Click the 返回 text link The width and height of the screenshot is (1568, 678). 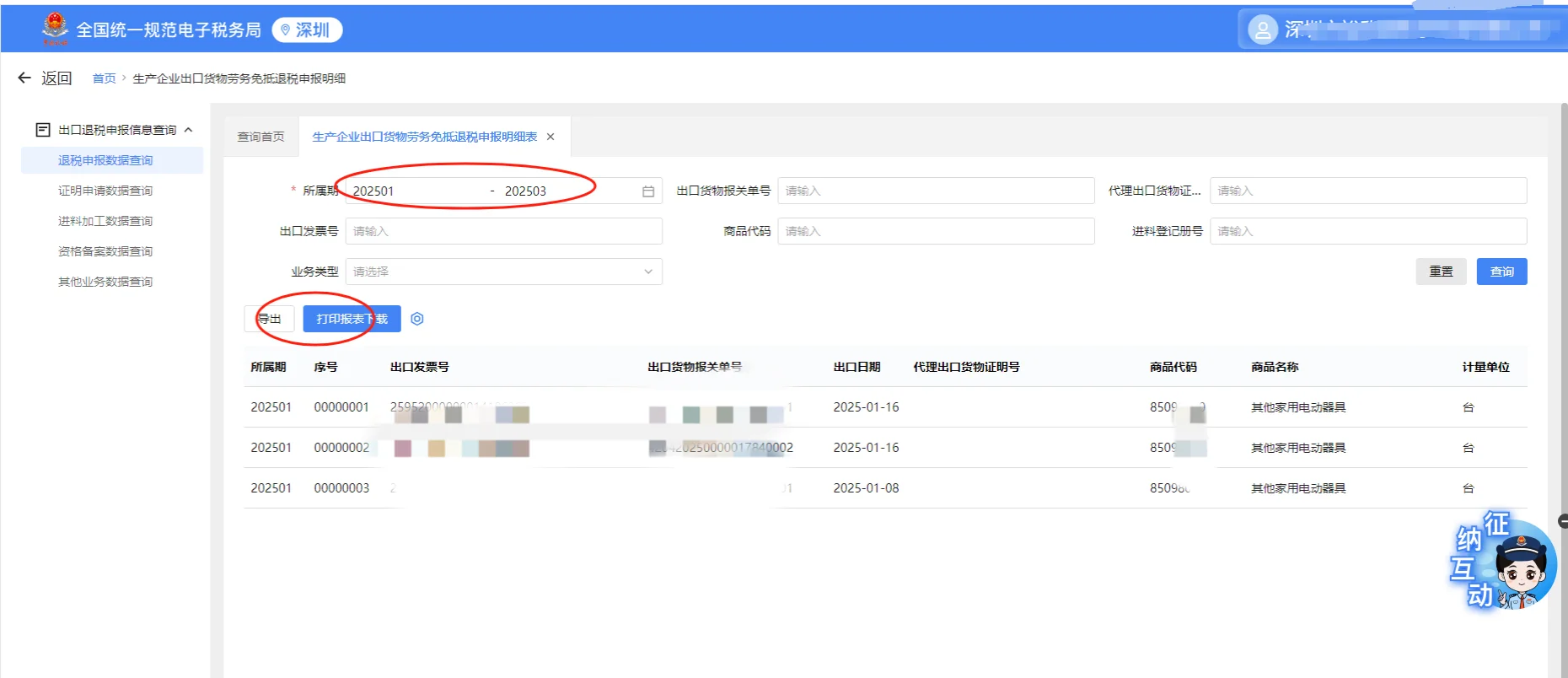56,78
